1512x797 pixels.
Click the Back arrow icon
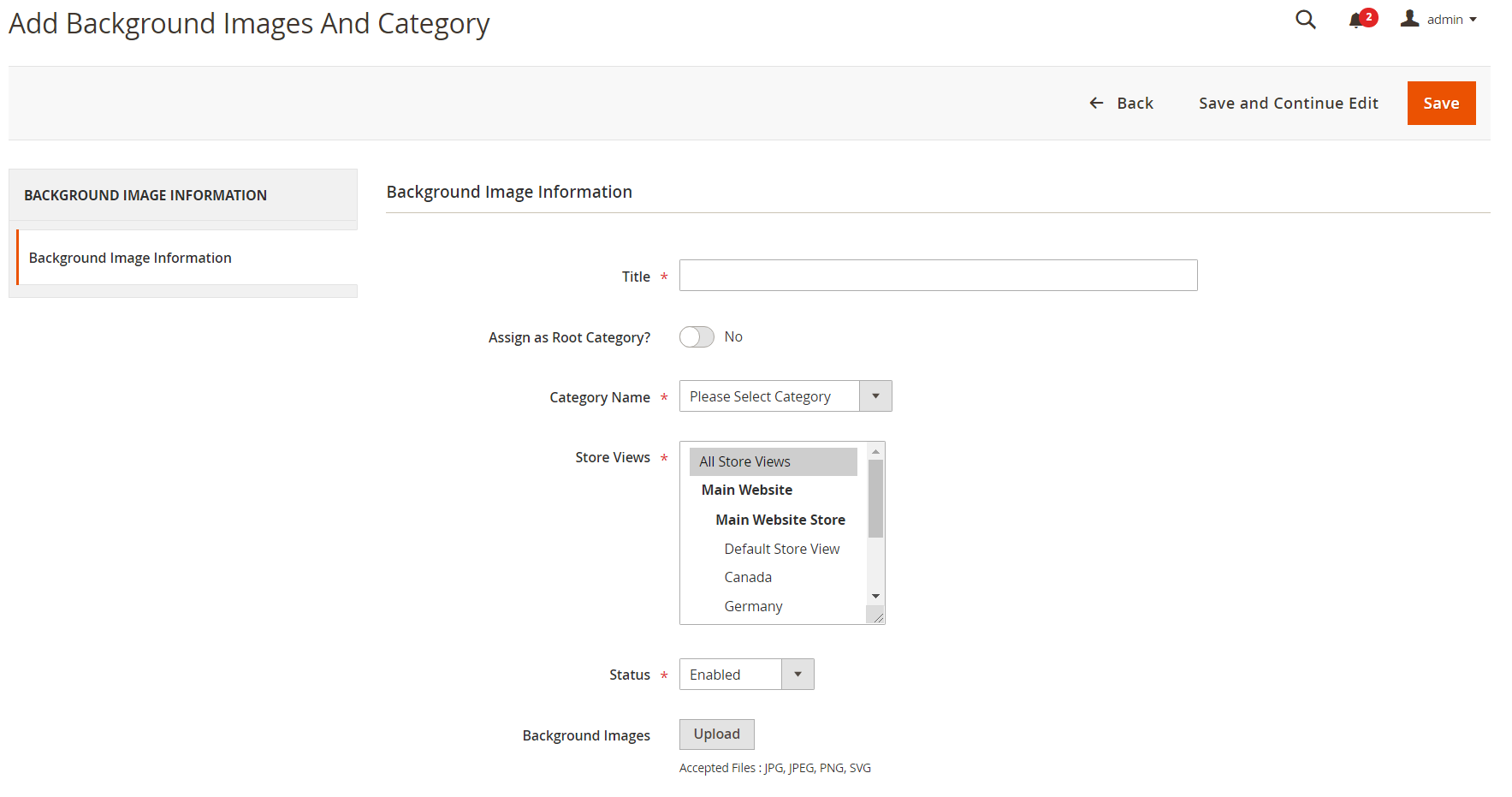tap(1096, 104)
